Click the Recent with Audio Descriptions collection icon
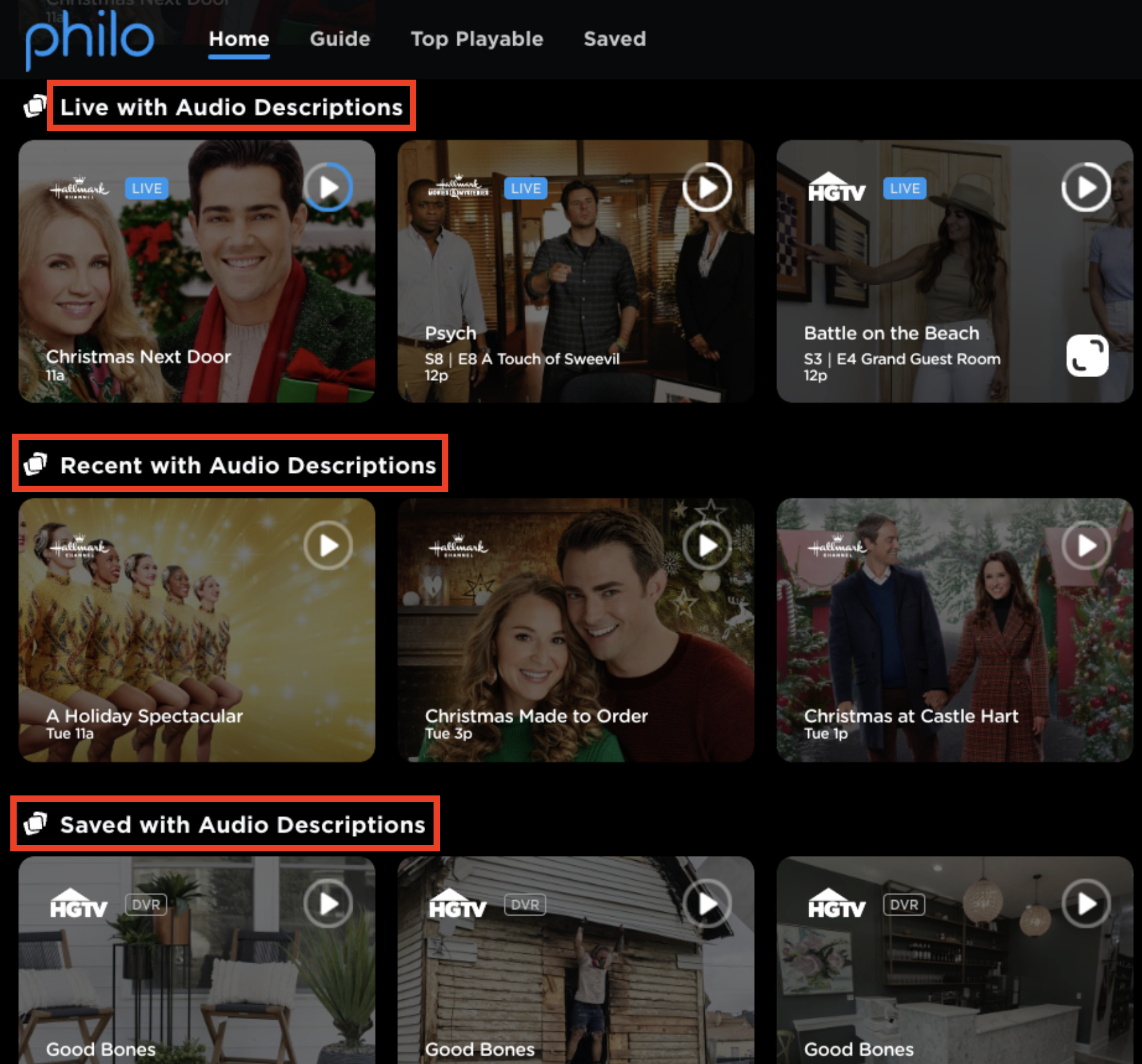Screen dimensions: 1142x1064 (x=35, y=464)
